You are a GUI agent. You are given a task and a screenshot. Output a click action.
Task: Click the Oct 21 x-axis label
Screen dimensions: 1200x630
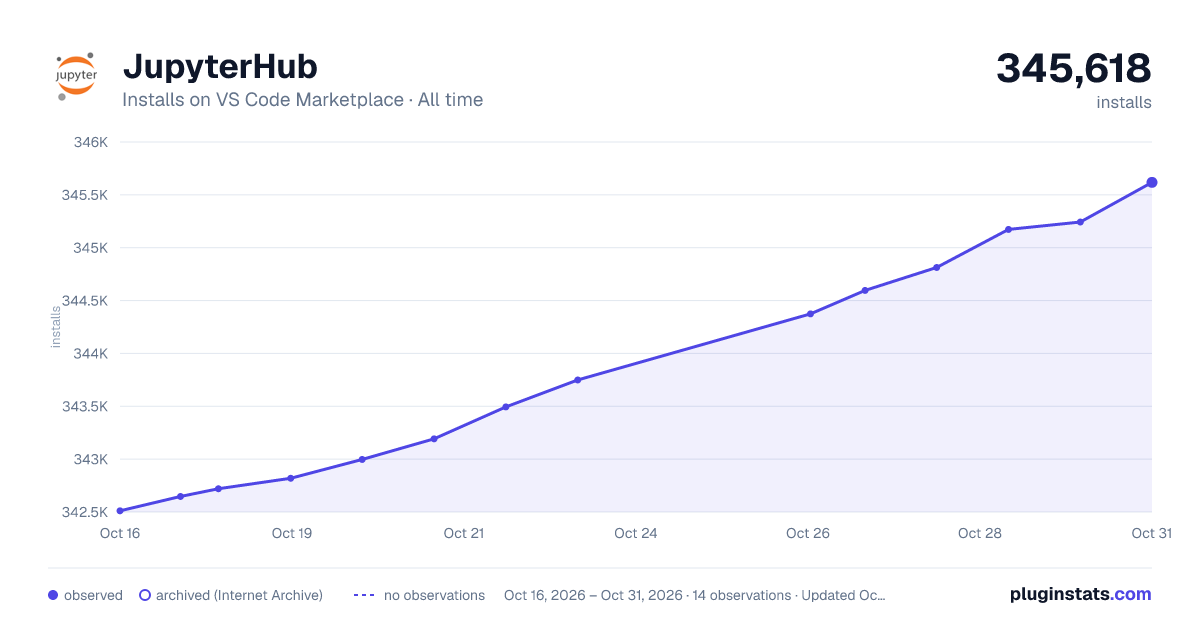point(464,533)
